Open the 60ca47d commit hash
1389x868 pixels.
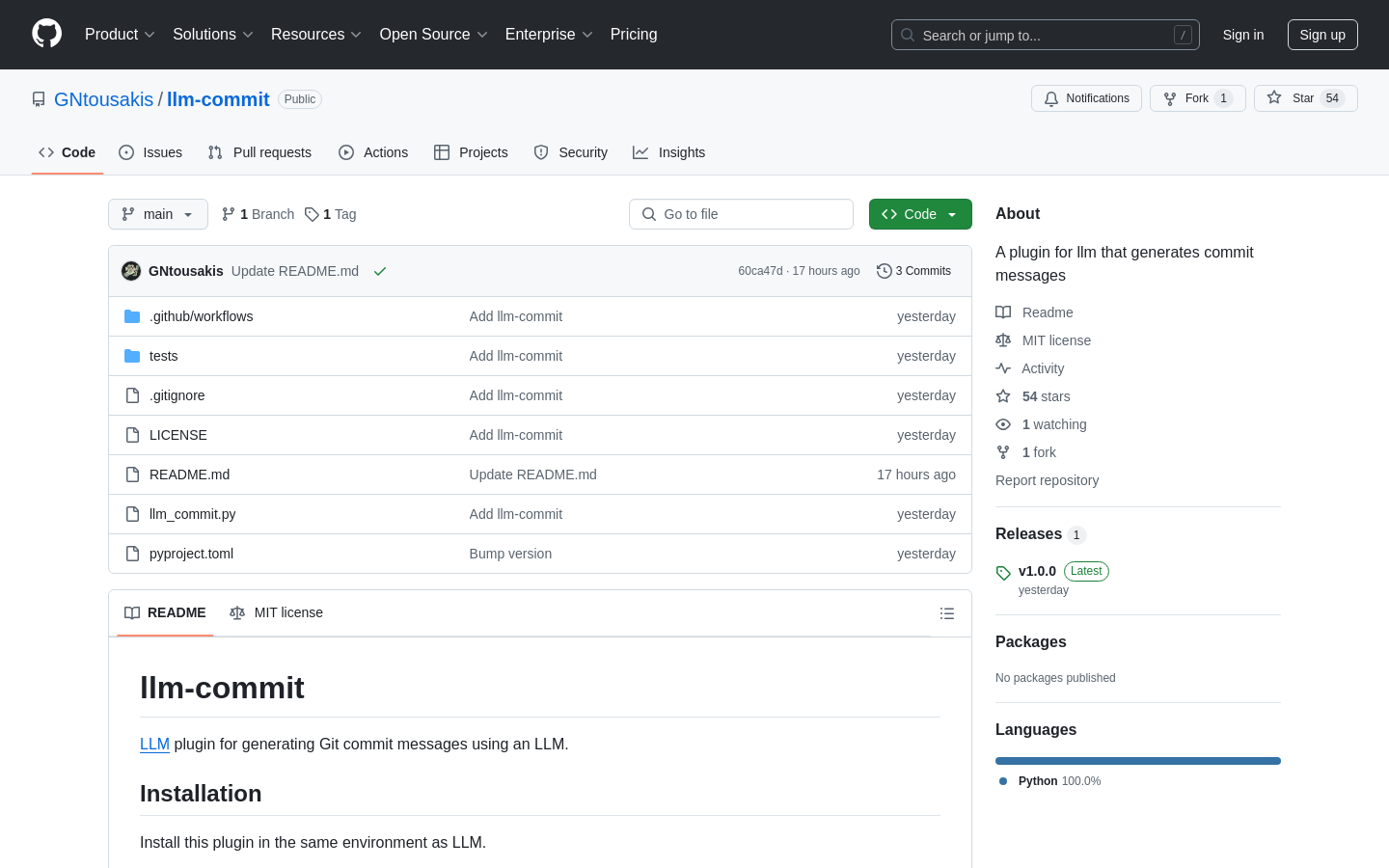pyautogui.click(x=760, y=271)
